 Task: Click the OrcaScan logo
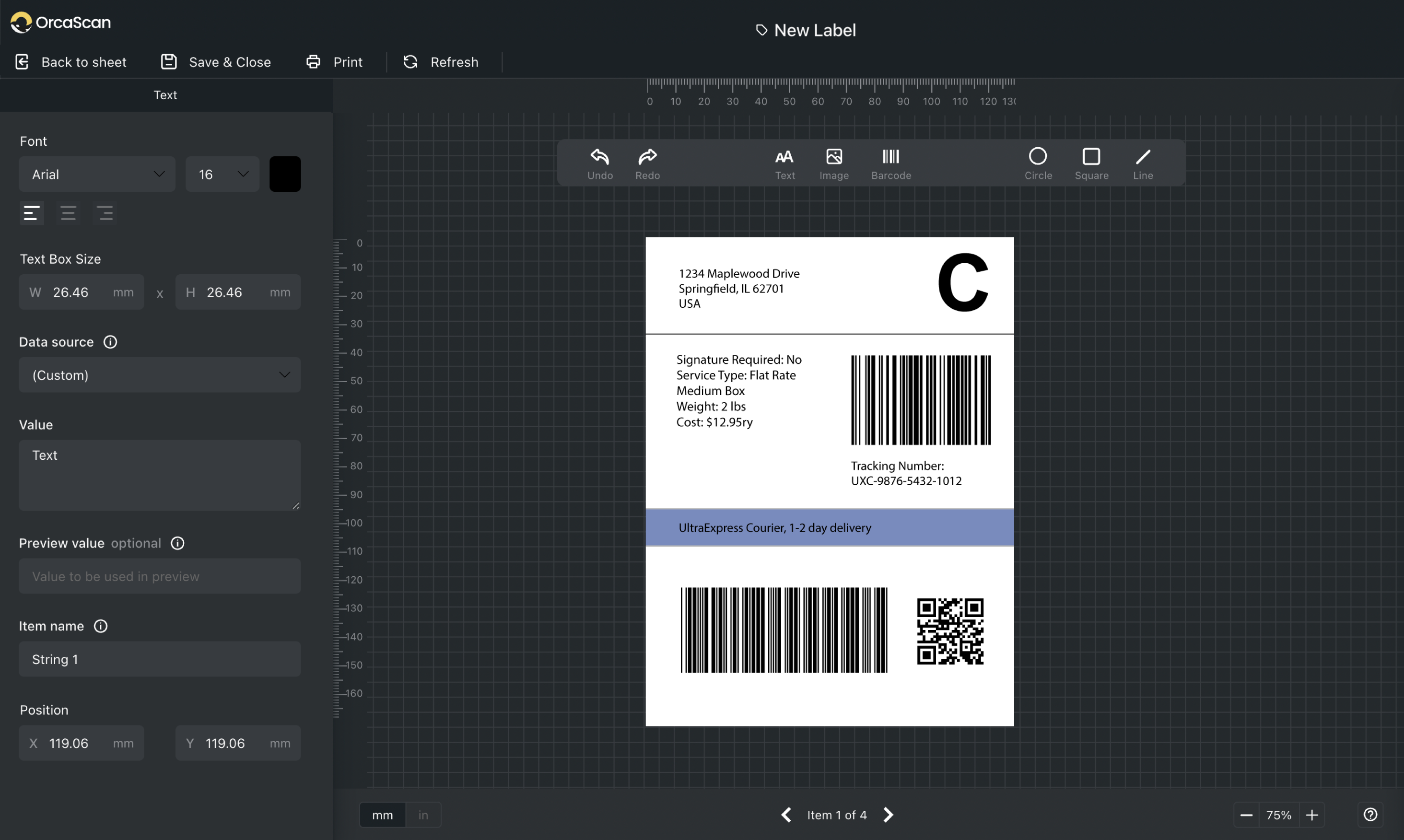pos(60,23)
